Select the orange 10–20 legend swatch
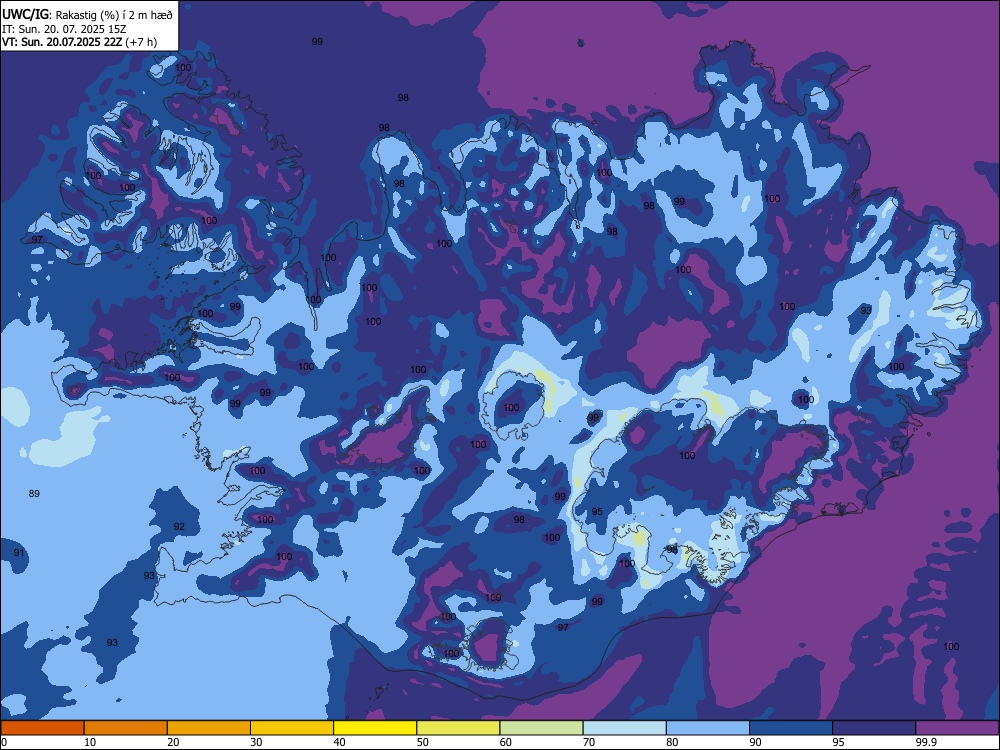The image size is (1000, 750). (126, 728)
